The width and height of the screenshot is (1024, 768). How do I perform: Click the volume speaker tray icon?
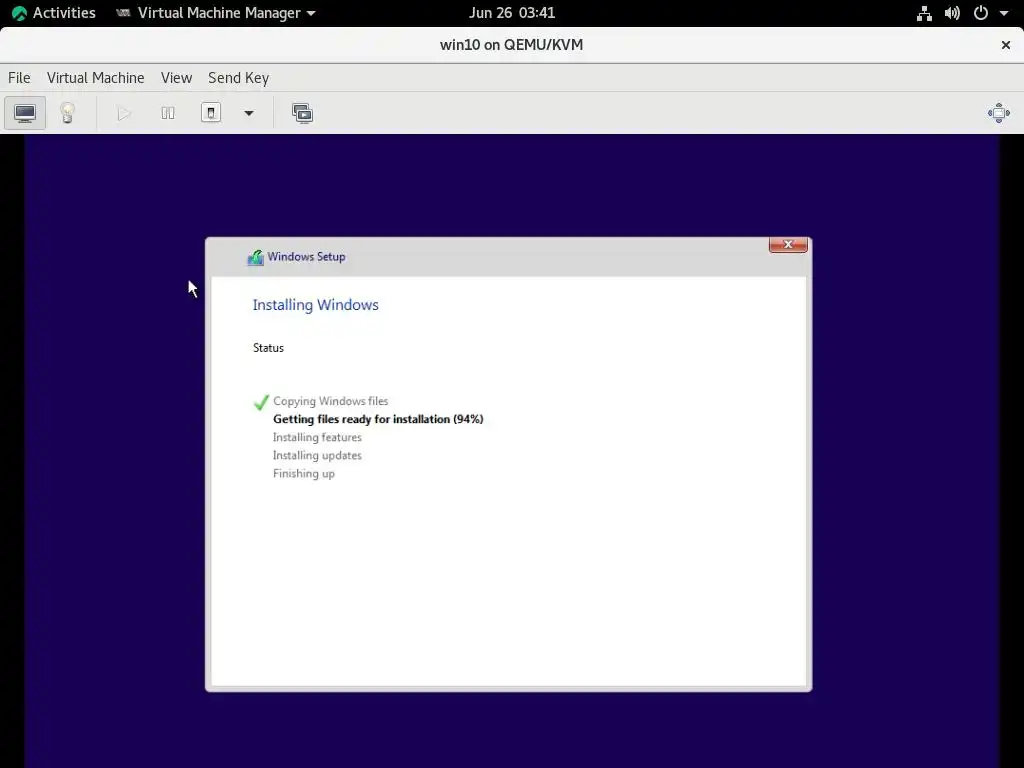[x=952, y=13]
